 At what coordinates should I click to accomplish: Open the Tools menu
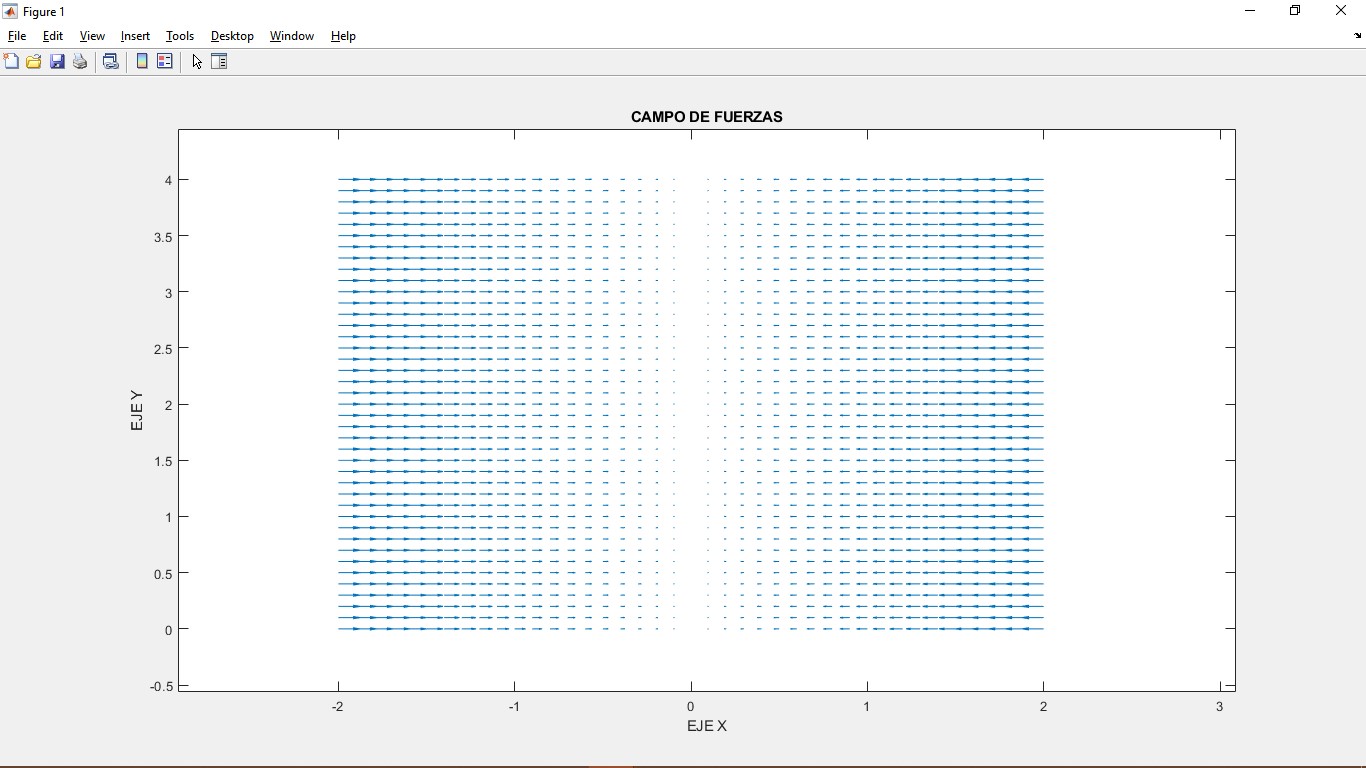[x=180, y=36]
